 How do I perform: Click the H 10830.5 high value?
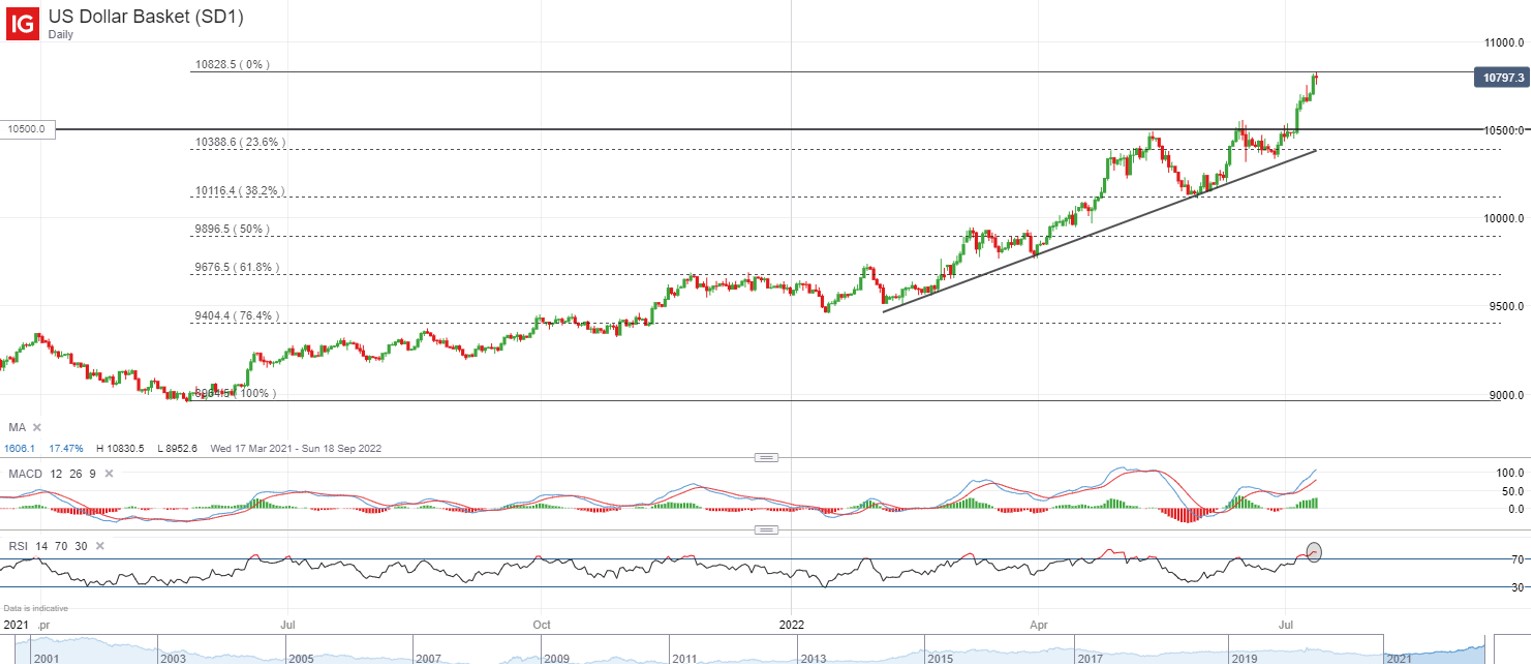point(121,449)
